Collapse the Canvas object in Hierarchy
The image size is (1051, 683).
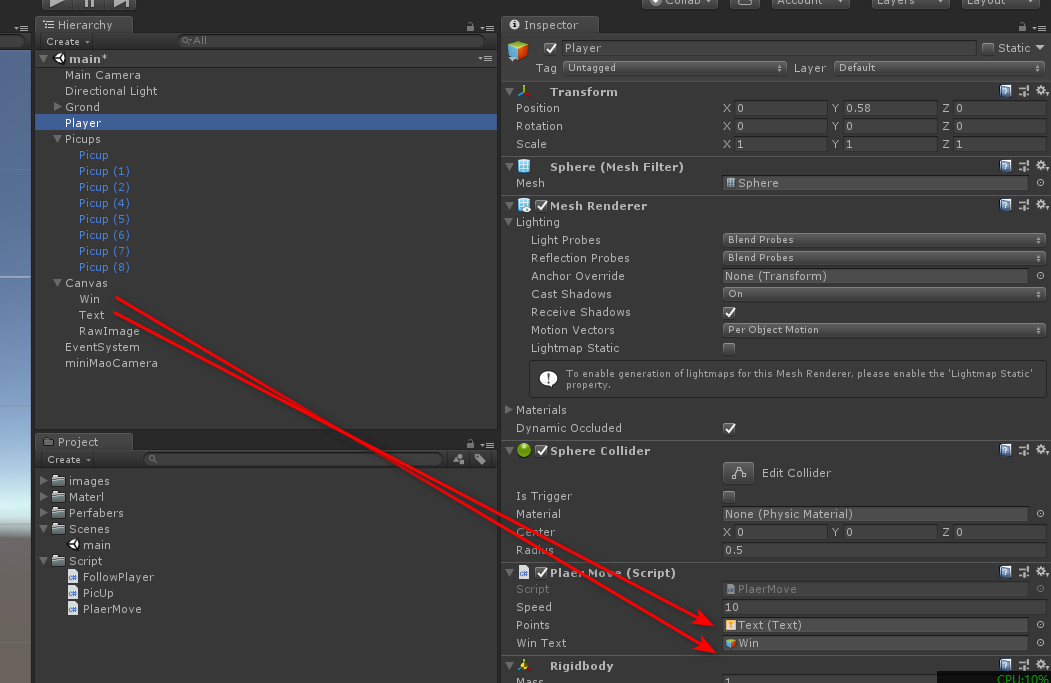tap(58, 283)
